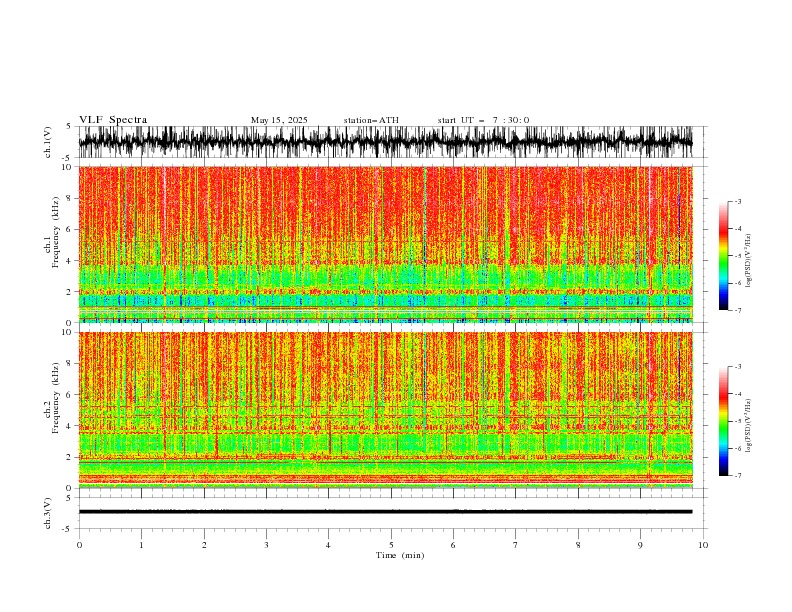The image size is (792, 612).
Task: Click the time axis tick label '7'
Action: coord(516,545)
